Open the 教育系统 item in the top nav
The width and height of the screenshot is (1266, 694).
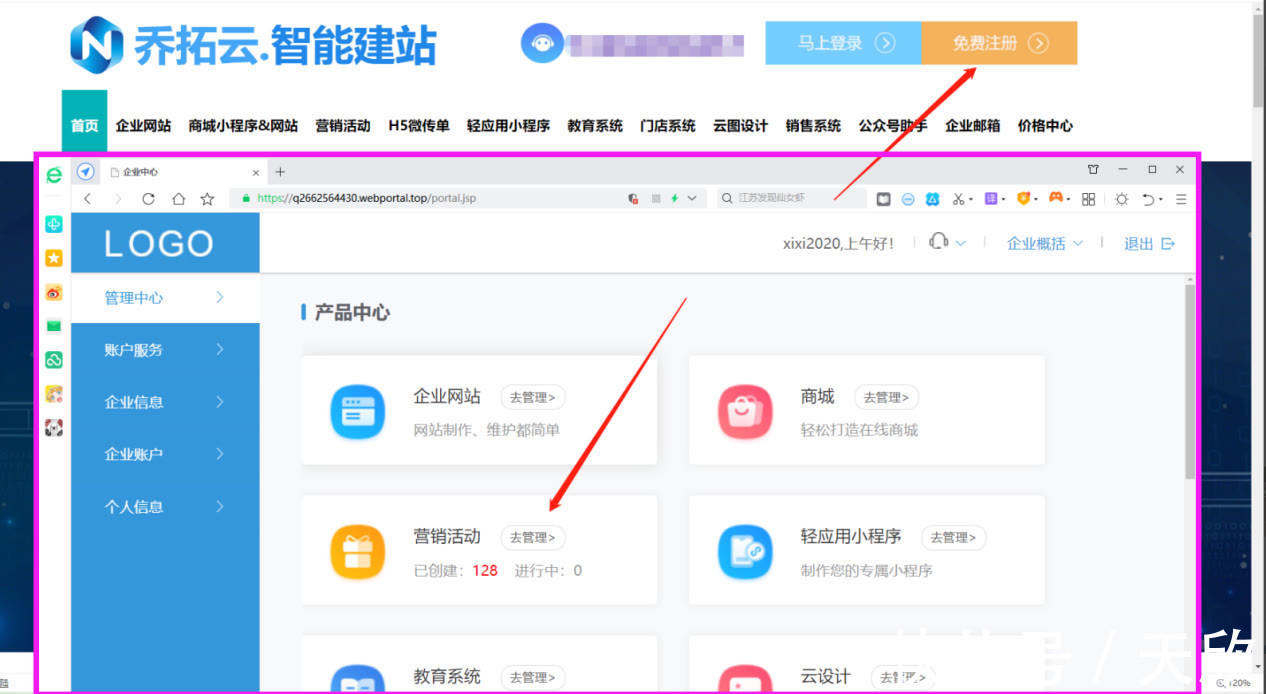click(595, 126)
